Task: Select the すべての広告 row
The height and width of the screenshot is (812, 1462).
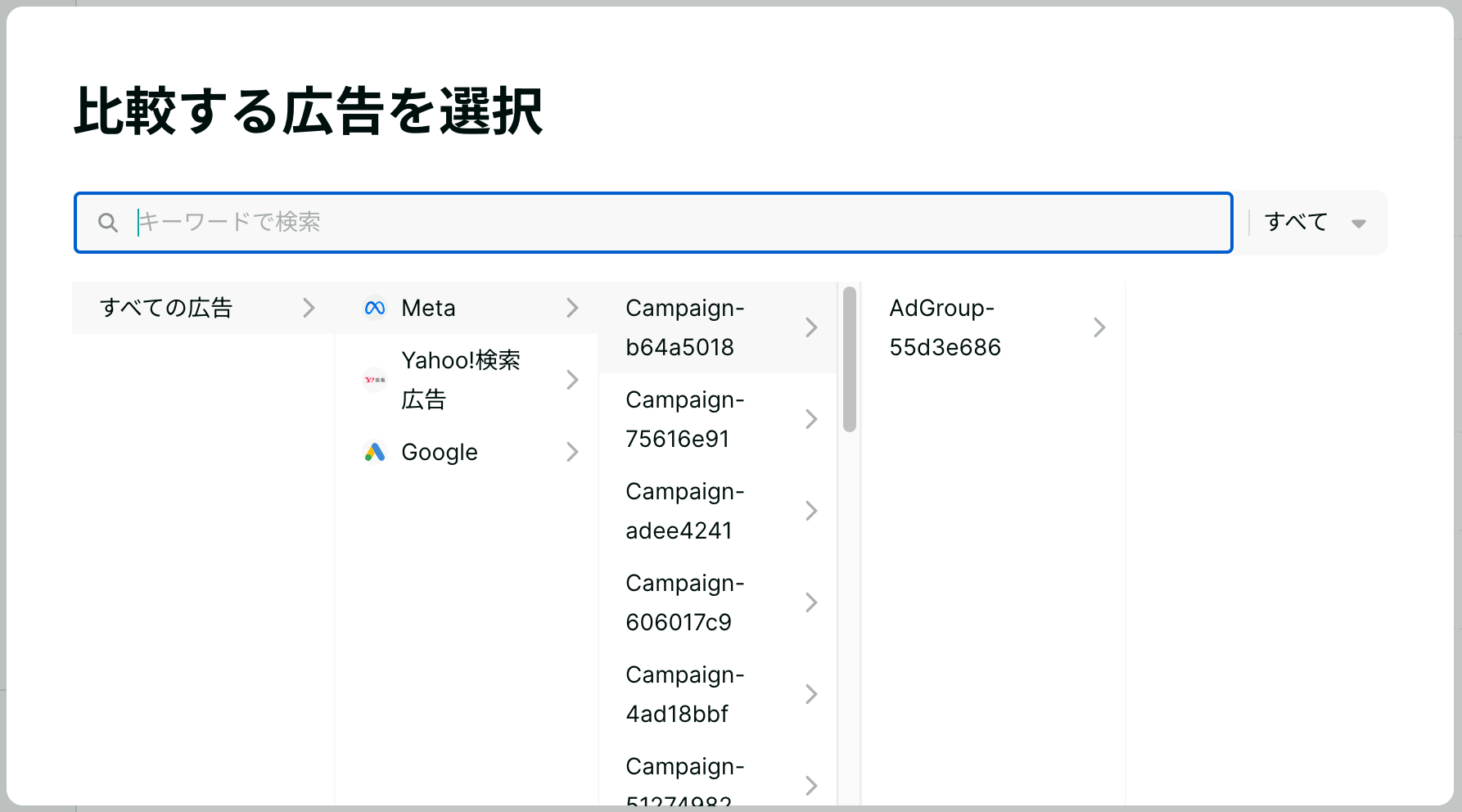Action: (x=203, y=308)
